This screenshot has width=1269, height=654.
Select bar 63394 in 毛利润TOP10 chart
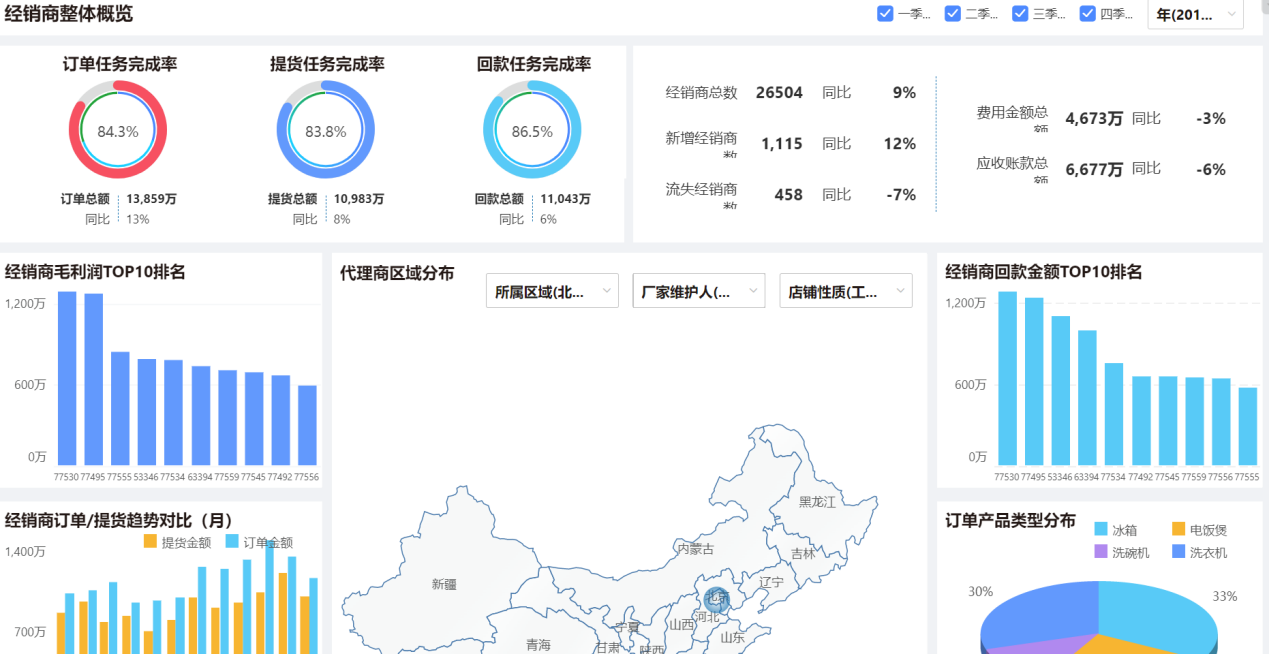[201, 415]
